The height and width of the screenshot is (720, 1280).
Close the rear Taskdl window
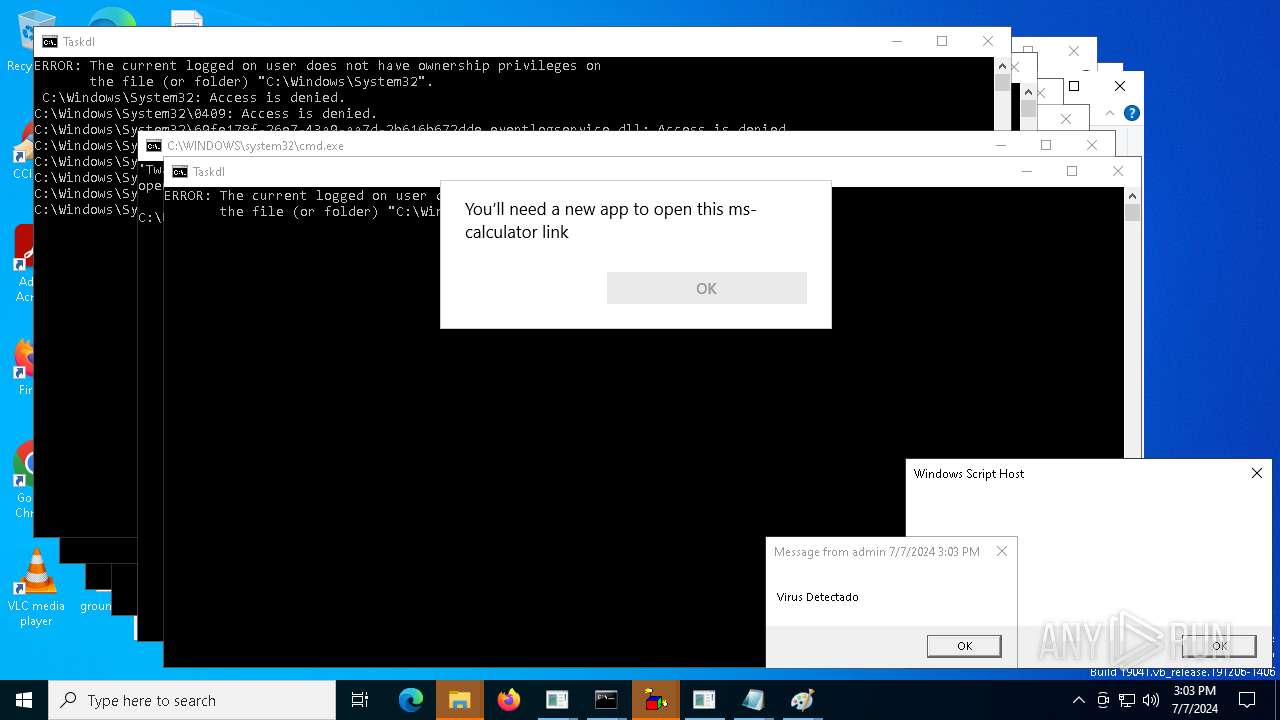[988, 41]
